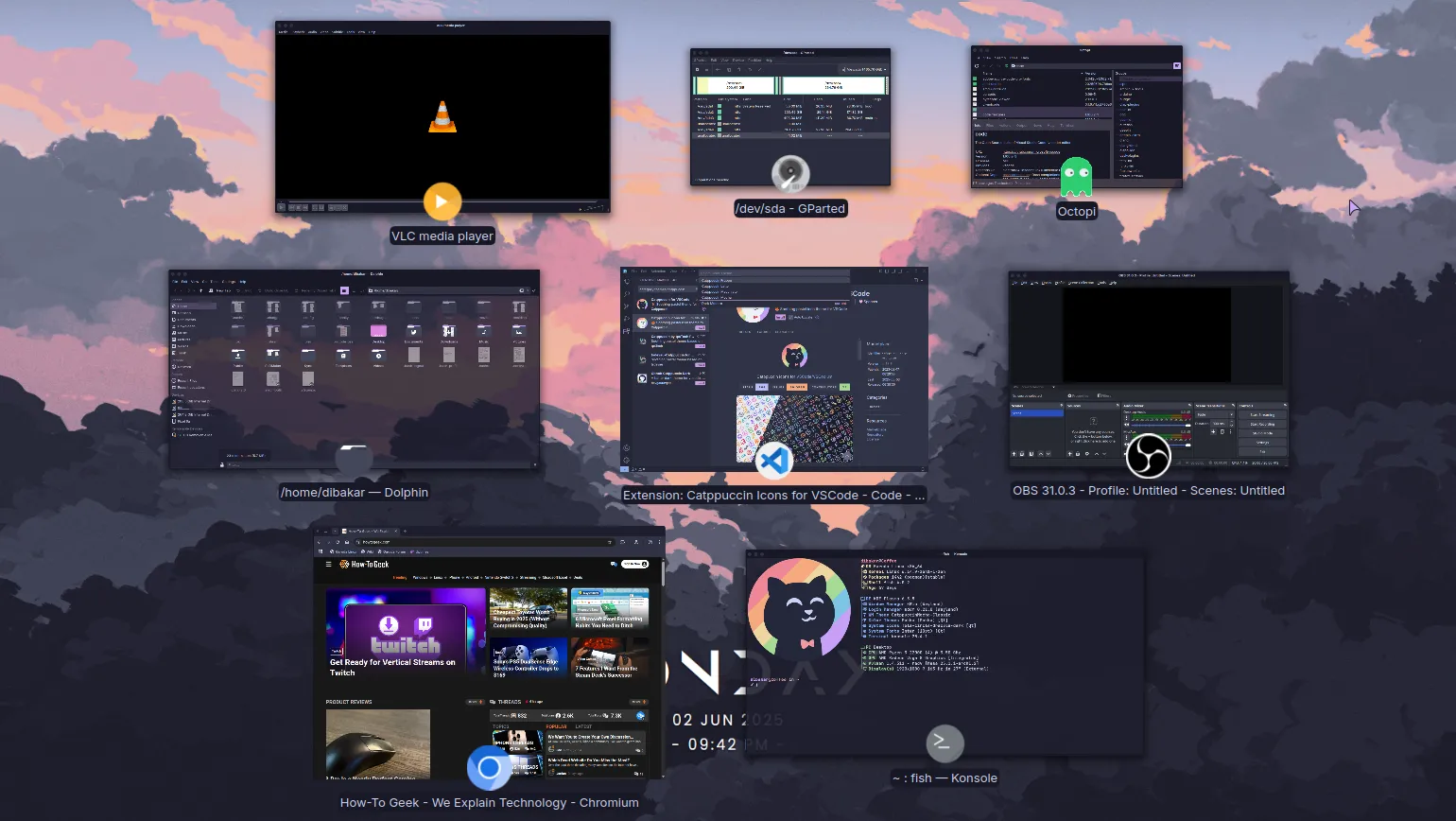
Task: Open Octopi via the green Pac-Man ghost icon
Action: coord(1076,178)
